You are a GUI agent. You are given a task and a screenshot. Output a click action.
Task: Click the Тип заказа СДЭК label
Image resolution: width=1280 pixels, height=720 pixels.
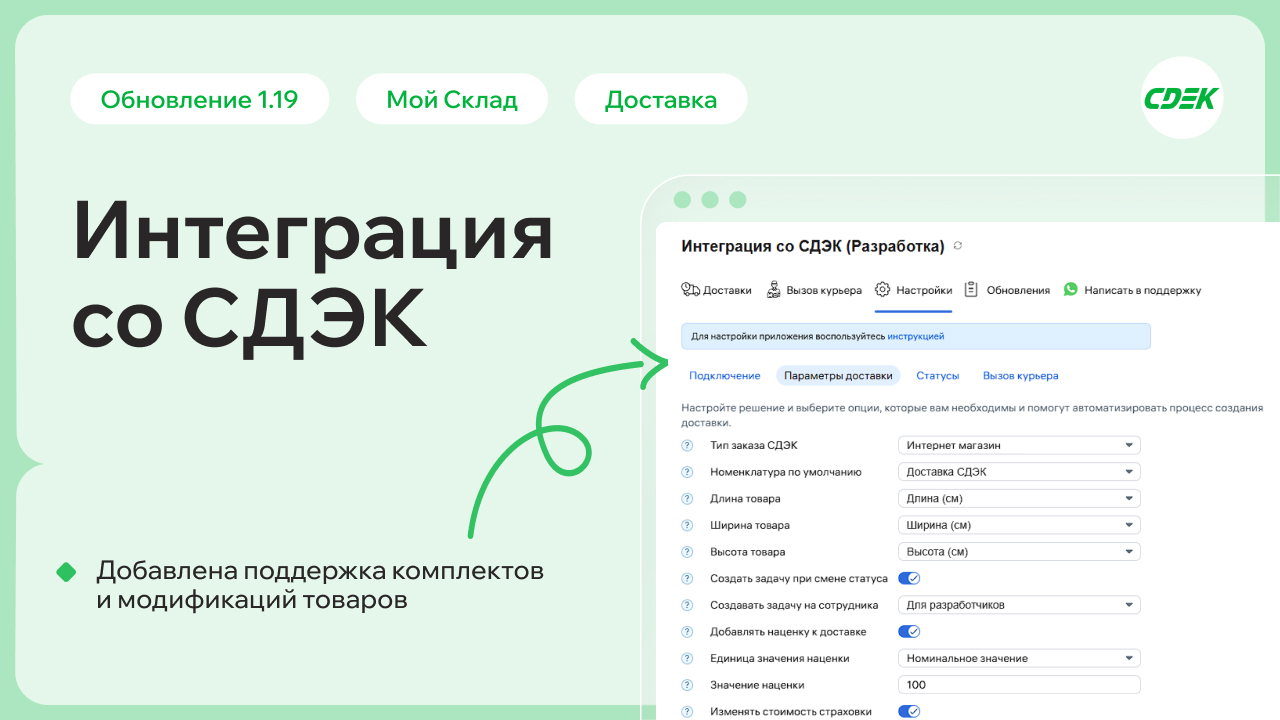pos(754,446)
